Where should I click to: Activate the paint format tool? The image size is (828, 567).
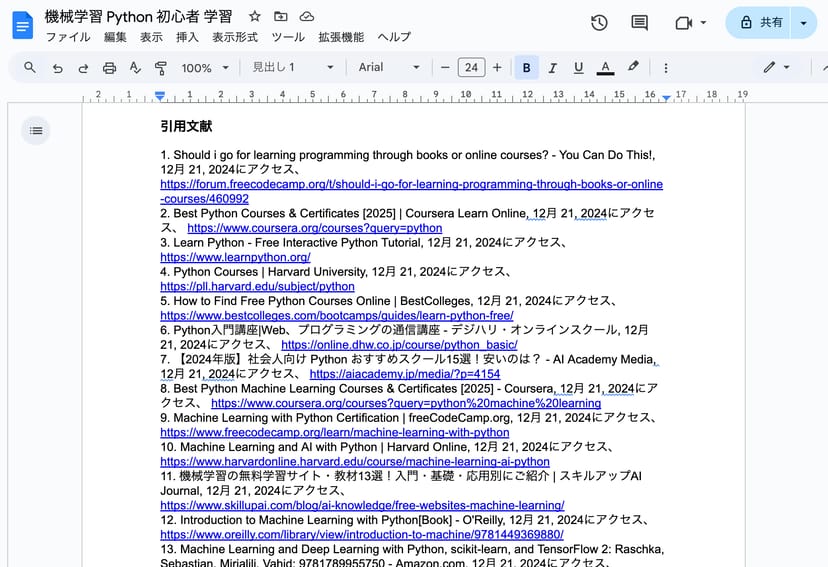tap(161, 68)
